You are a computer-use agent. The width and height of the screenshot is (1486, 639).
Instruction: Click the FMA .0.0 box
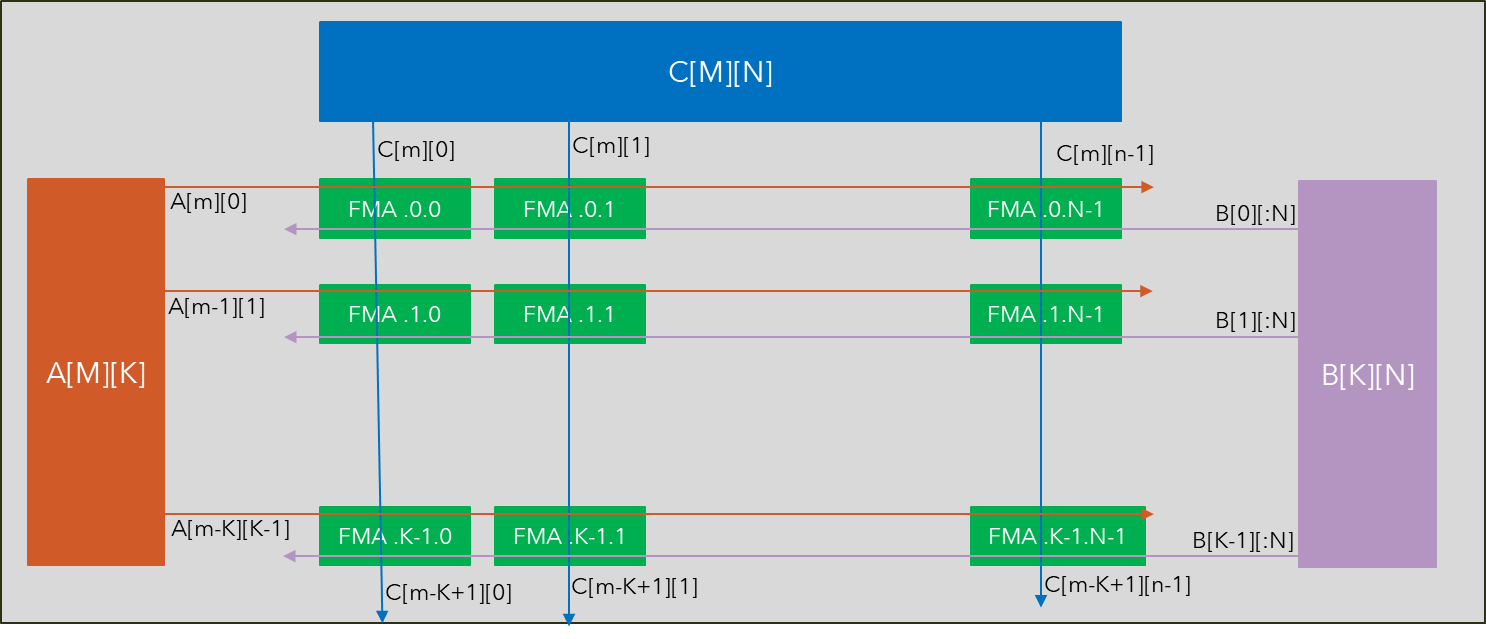(x=395, y=209)
